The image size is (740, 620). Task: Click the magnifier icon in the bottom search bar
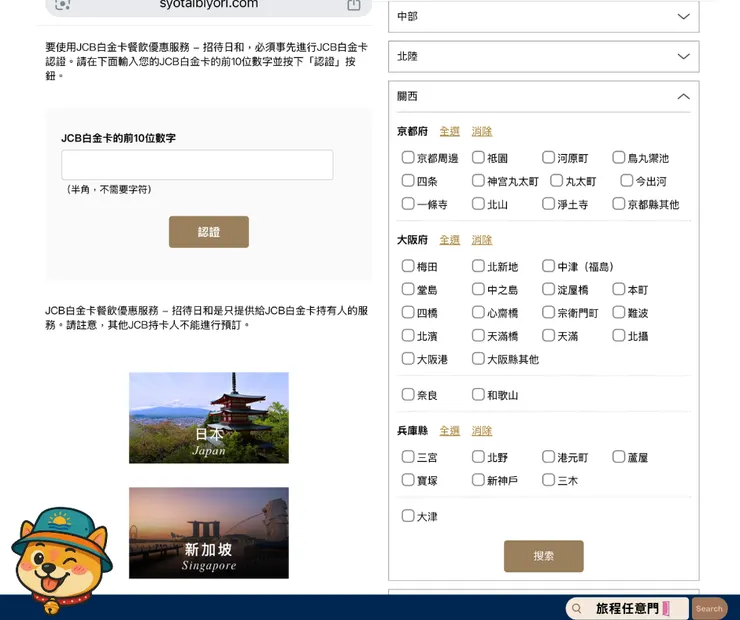click(576, 608)
